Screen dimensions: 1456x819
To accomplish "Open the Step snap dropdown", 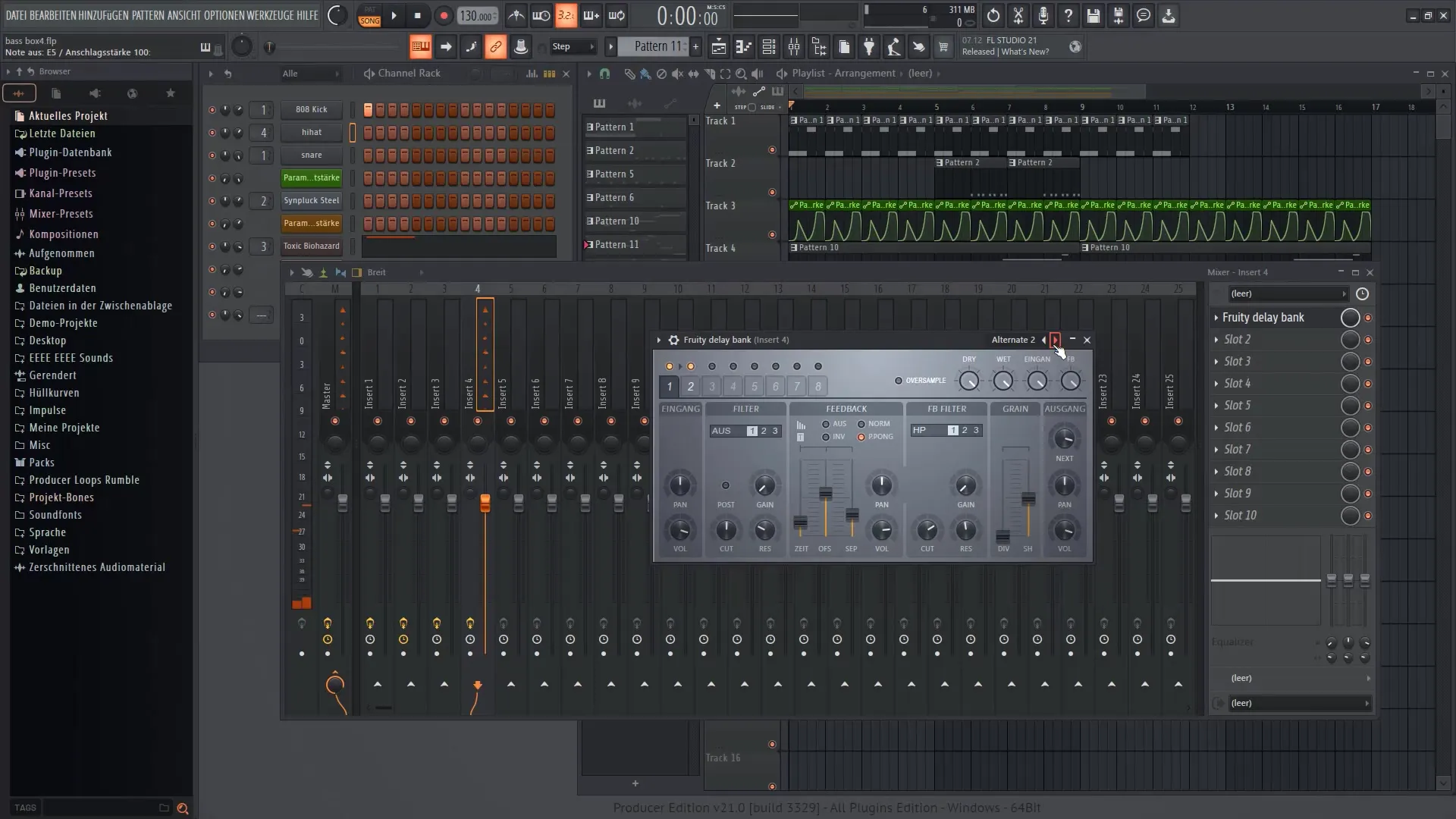I will point(573,47).
